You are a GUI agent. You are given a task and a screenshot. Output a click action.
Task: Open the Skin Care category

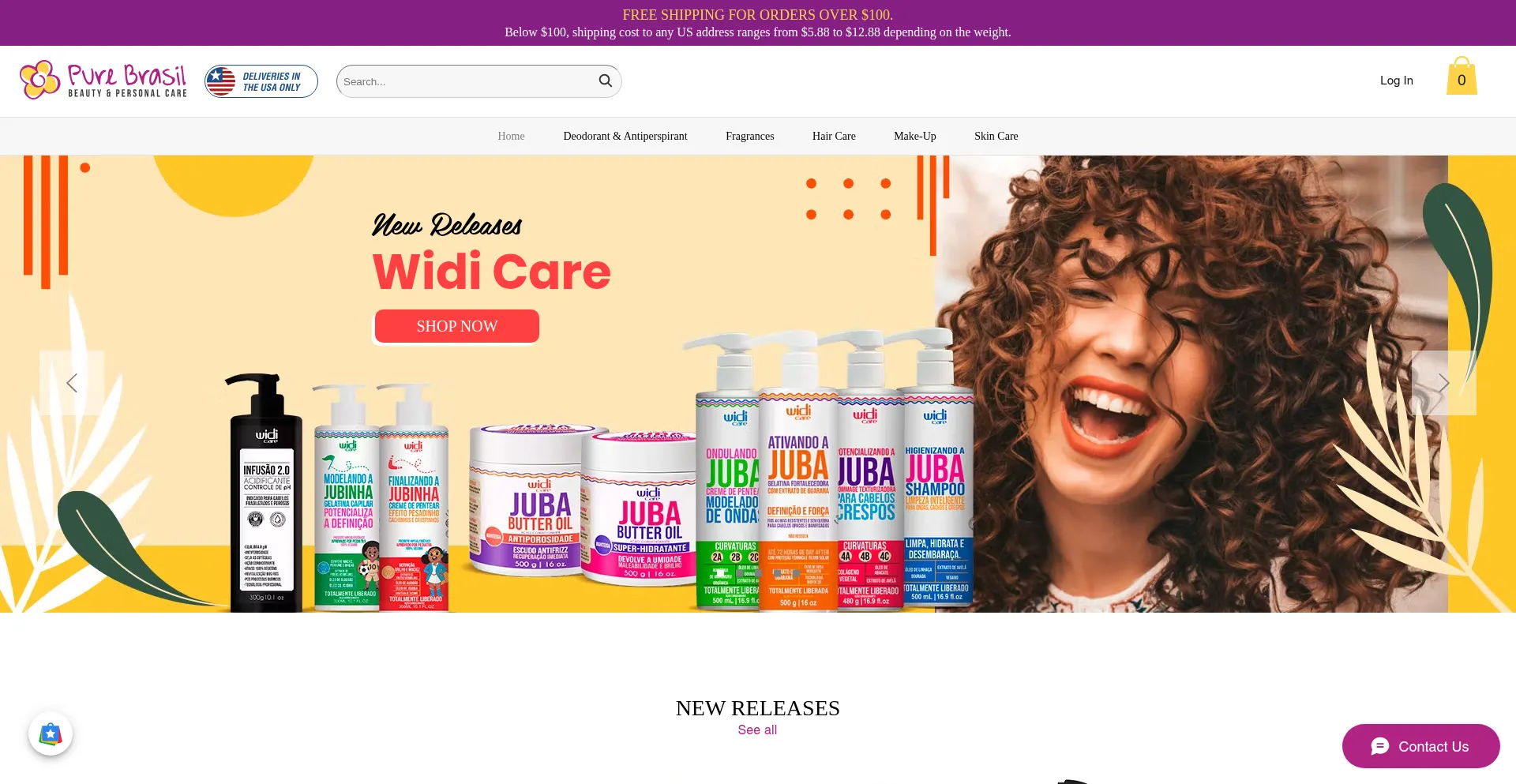(x=996, y=136)
